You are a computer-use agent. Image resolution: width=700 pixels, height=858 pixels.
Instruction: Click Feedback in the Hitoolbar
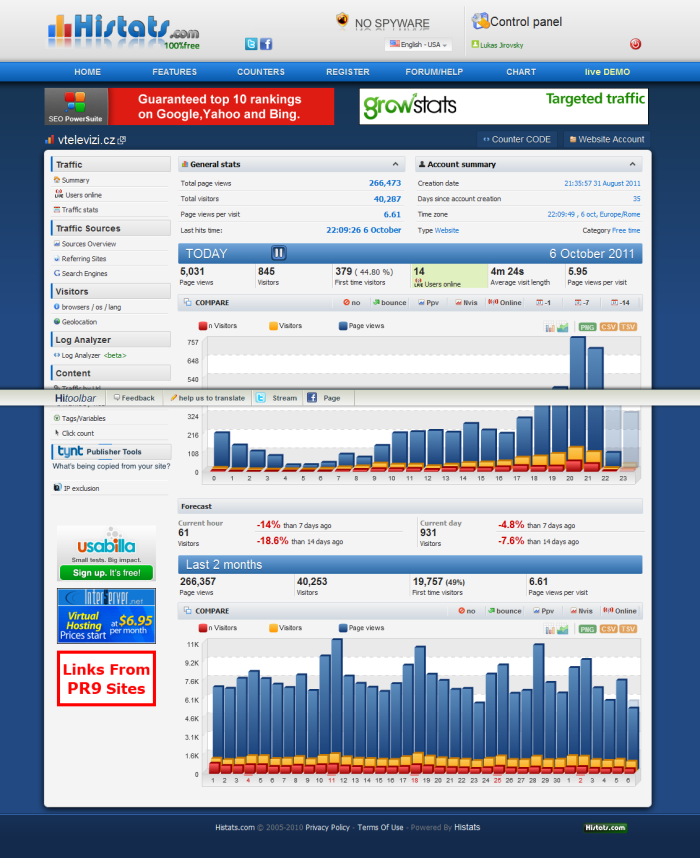[x=134, y=398]
